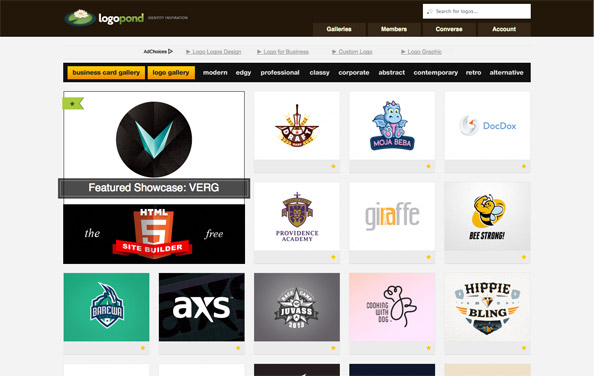Open the Providence Academy thumbnail
Viewport: 600px width, 376px height.
297,216
